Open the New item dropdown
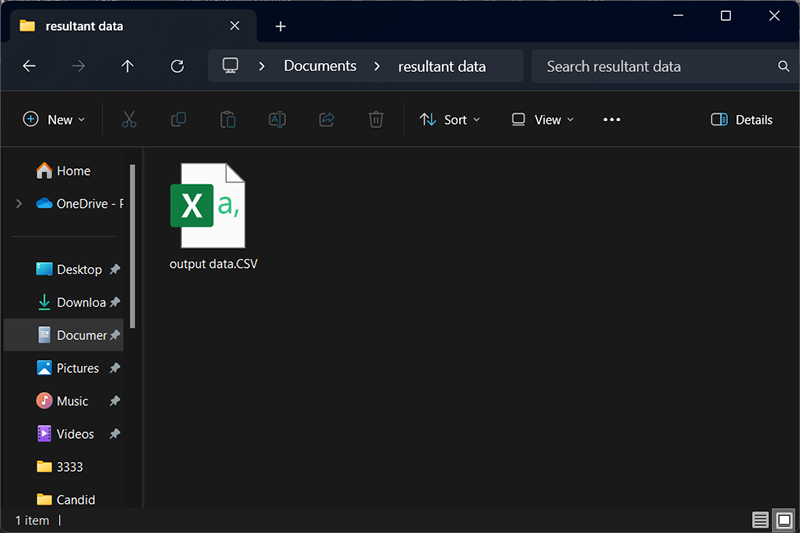Screen dimensions: 800x533 [x=54, y=120]
